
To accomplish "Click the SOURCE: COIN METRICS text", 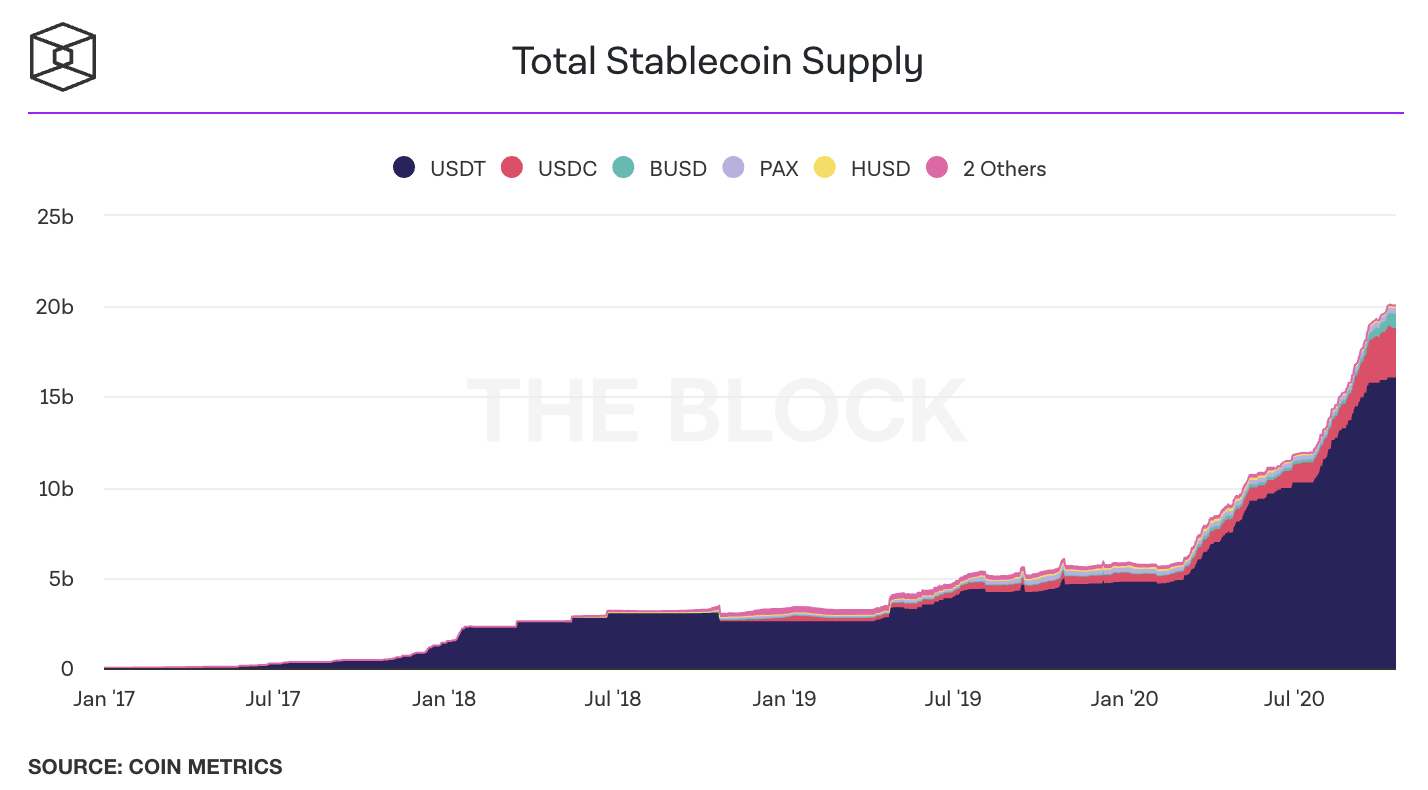I will coord(155,767).
